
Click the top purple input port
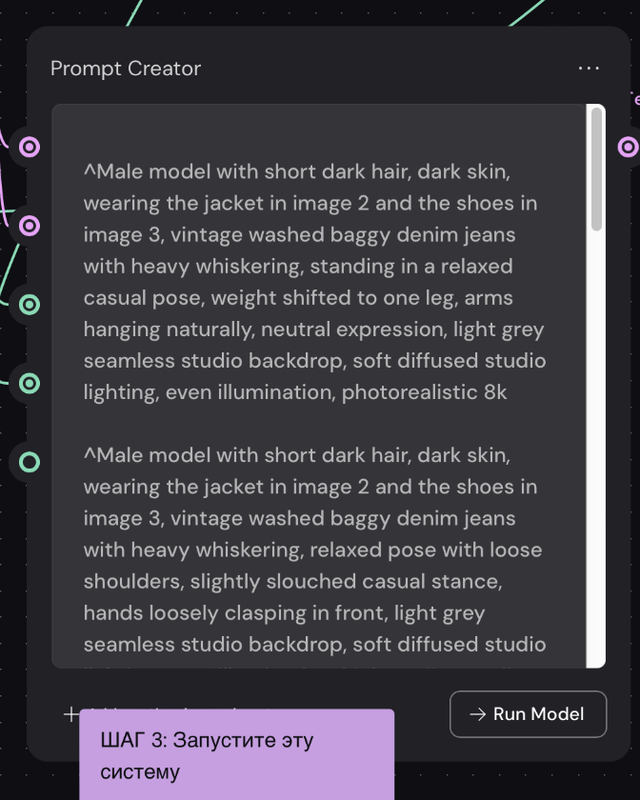[x=30, y=148]
